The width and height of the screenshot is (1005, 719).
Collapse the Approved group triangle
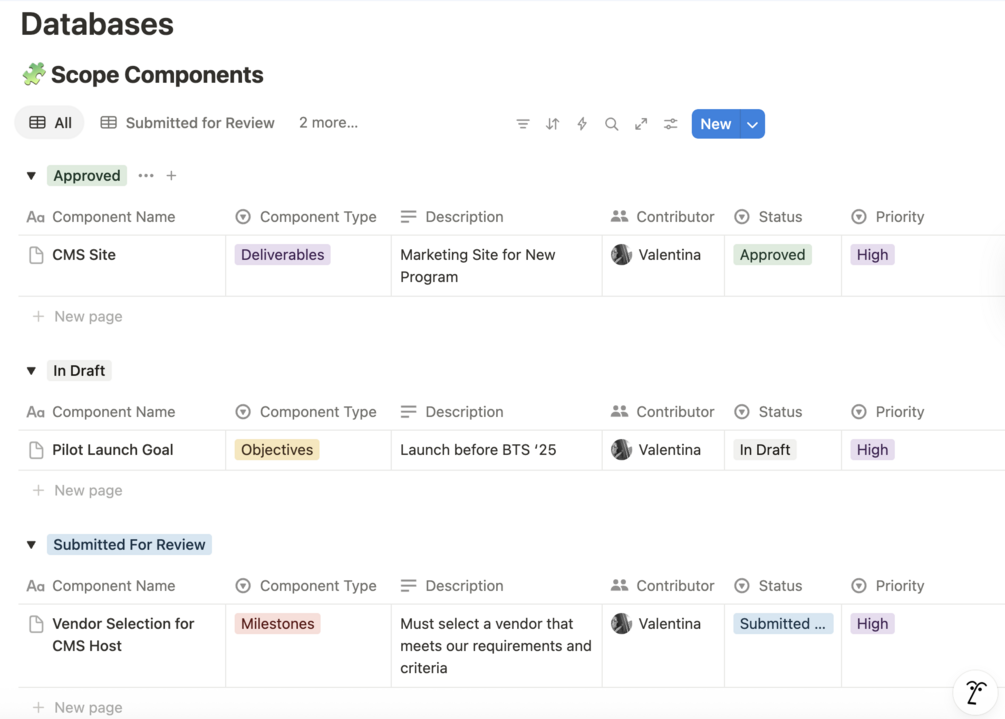point(31,176)
